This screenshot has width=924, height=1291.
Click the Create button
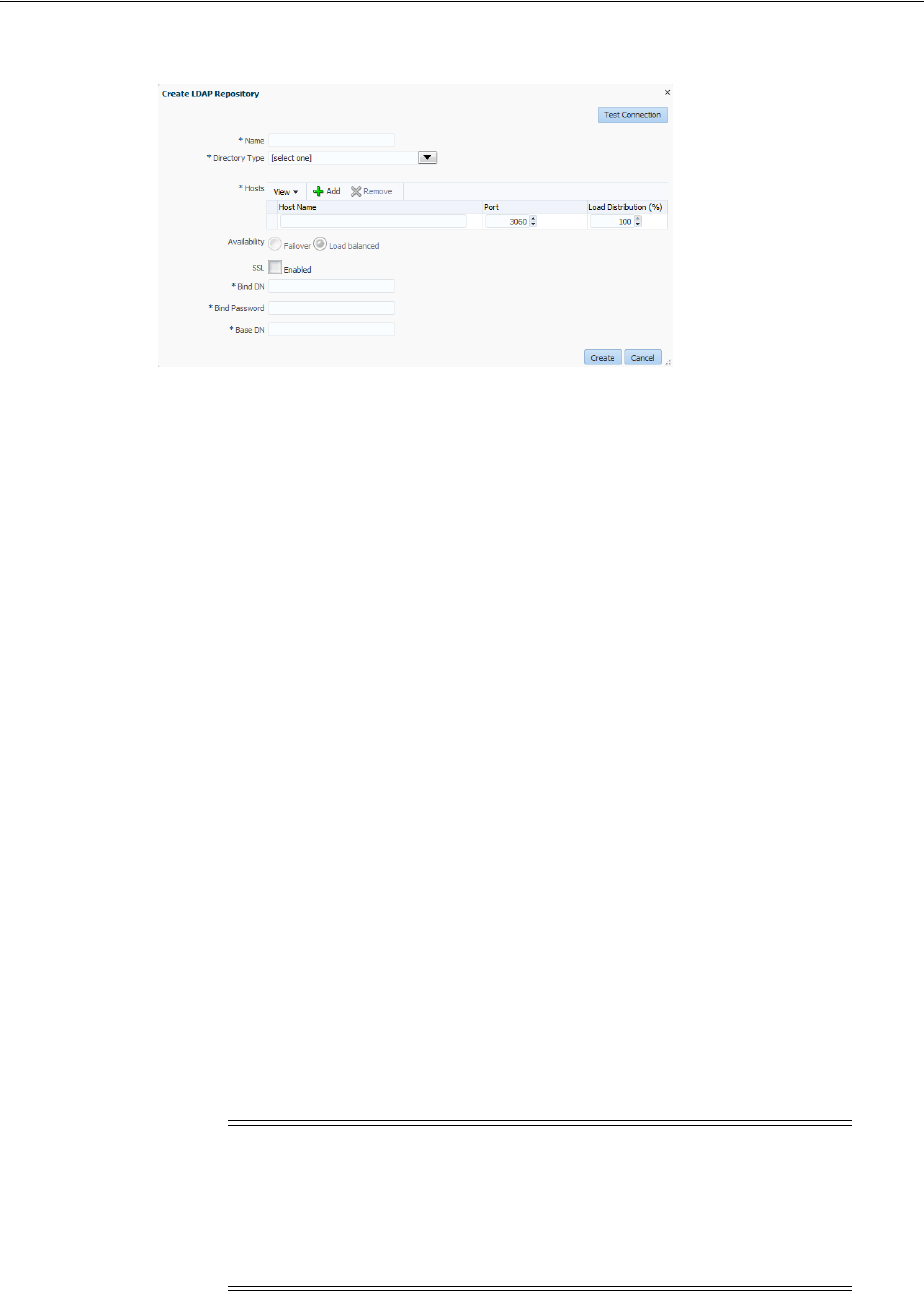click(x=602, y=357)
